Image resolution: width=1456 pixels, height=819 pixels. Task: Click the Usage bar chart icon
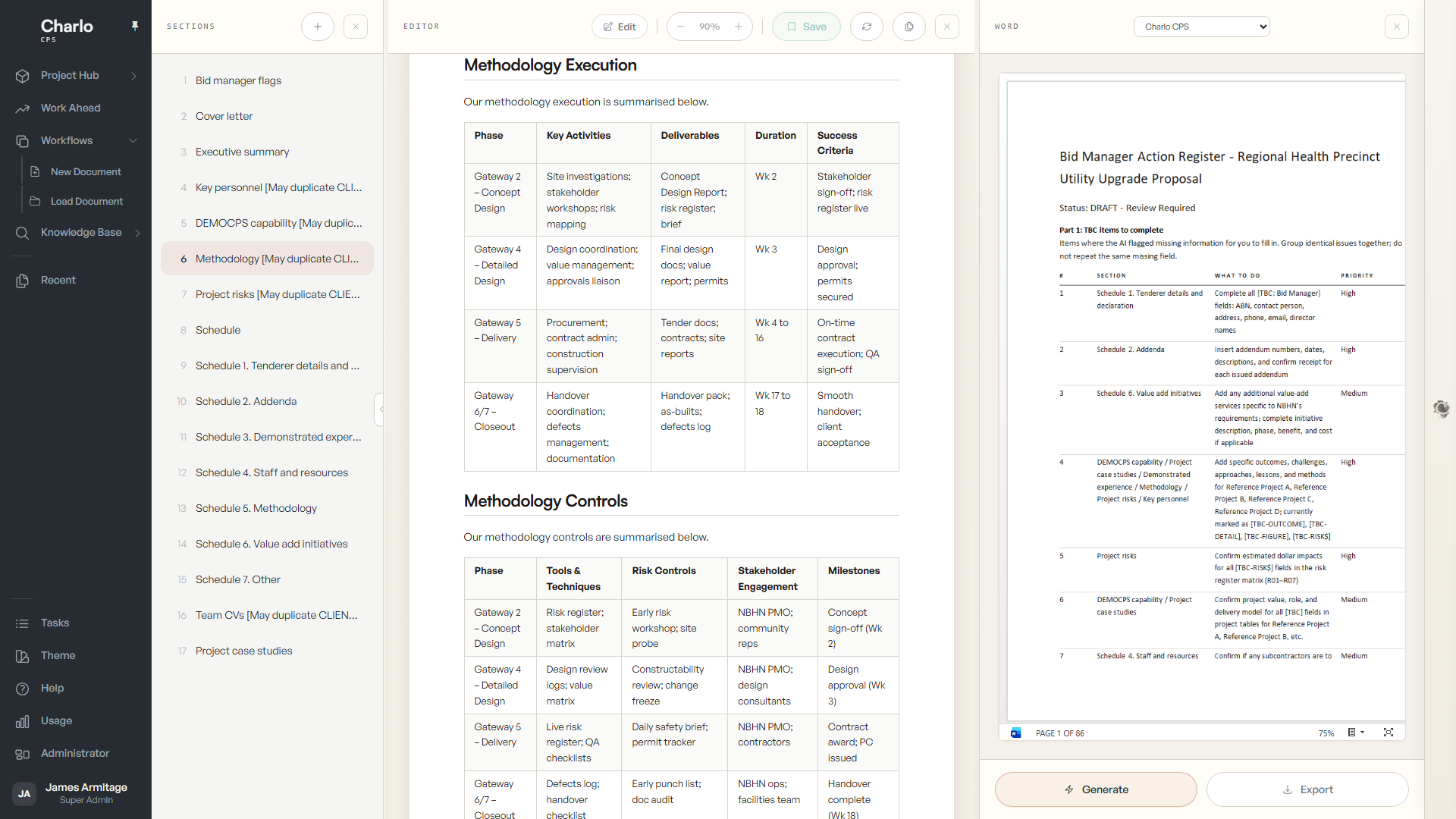[22, 721]
